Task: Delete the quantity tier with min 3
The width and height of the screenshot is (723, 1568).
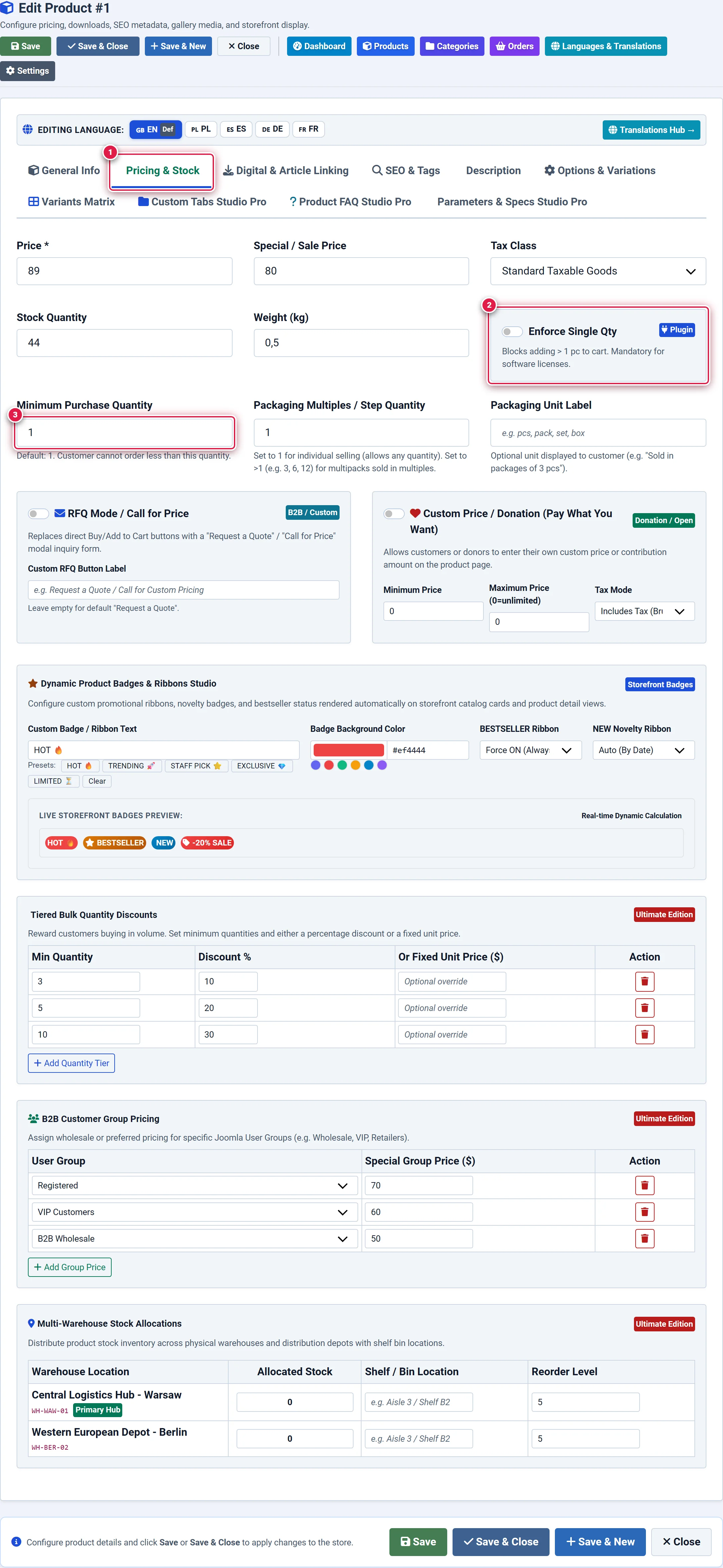Action: 645,981
